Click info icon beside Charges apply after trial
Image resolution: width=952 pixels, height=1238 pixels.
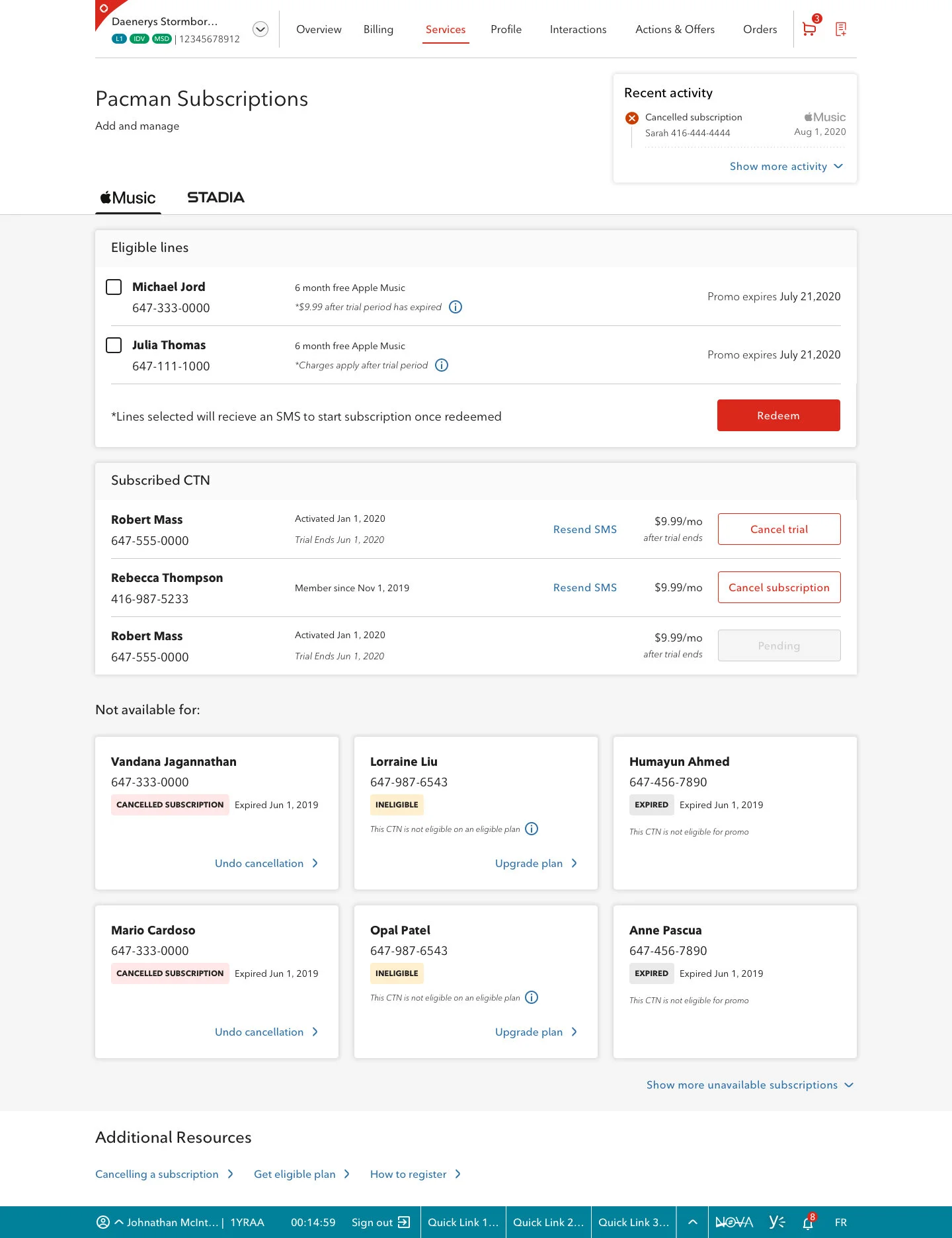(442, 365)
